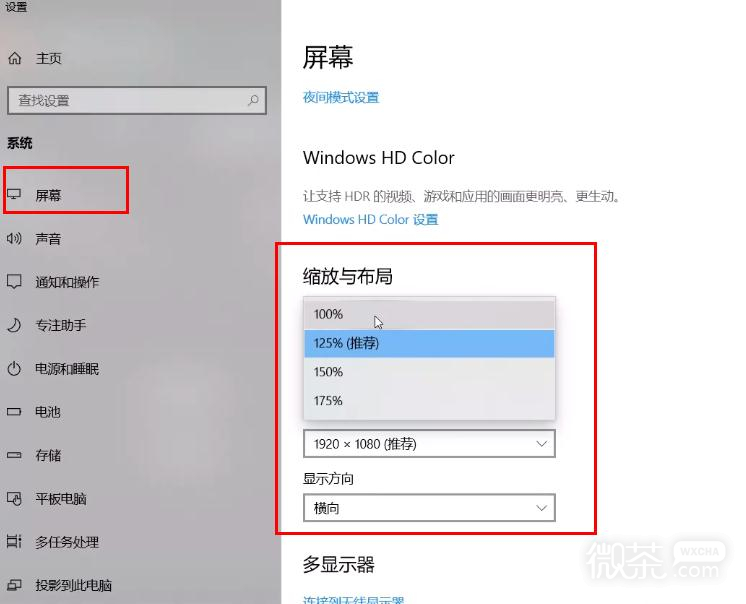Open the 横向 display orientation dropdown
The height and width of the screenshot is (604, 746).
tap(429, 508)
